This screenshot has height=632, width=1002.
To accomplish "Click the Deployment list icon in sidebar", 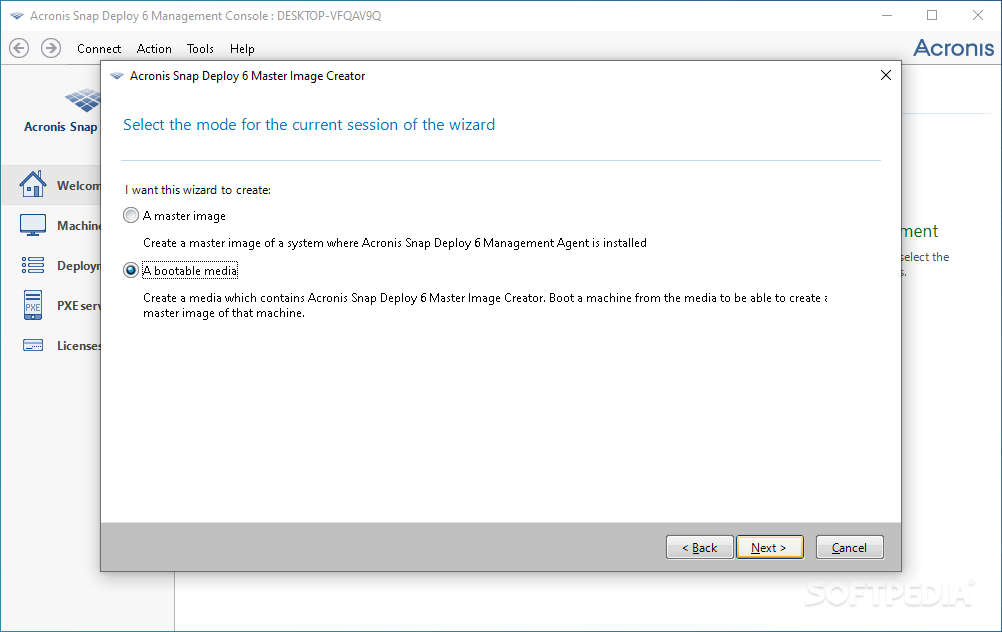I will (x=33, y=265).
